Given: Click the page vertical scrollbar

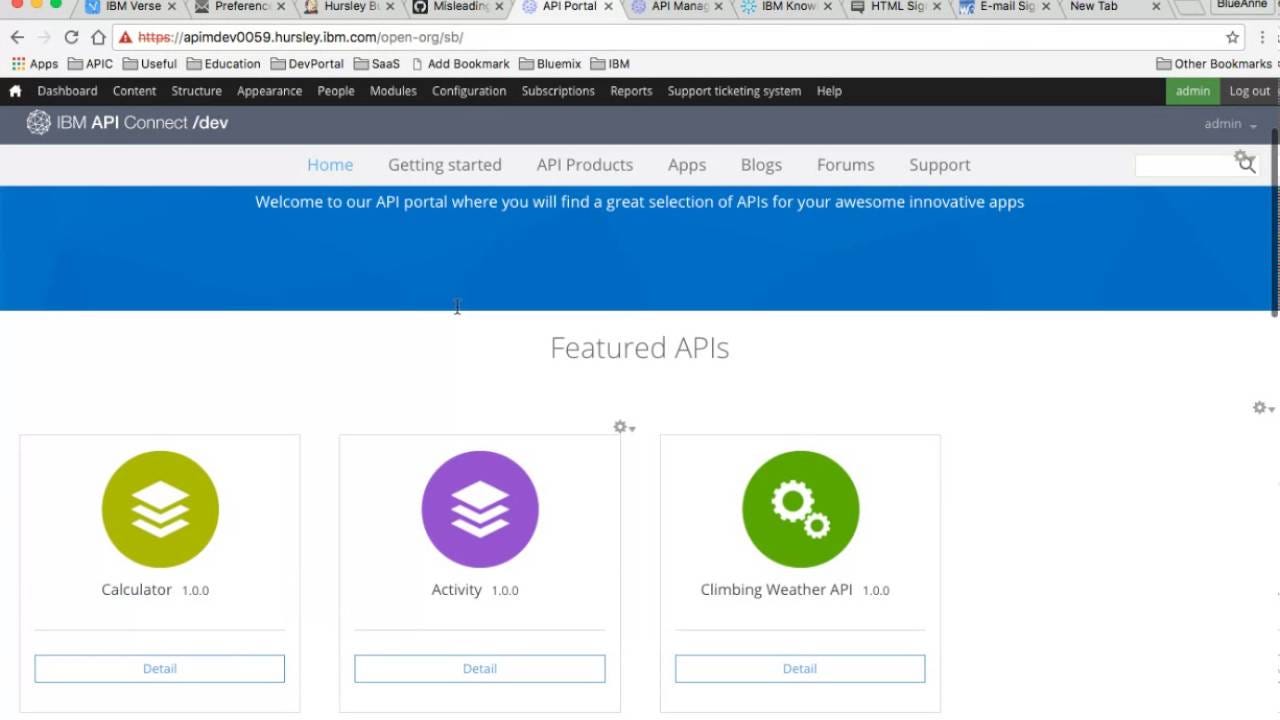Looking at the screenshot, I should point(1274,222).
